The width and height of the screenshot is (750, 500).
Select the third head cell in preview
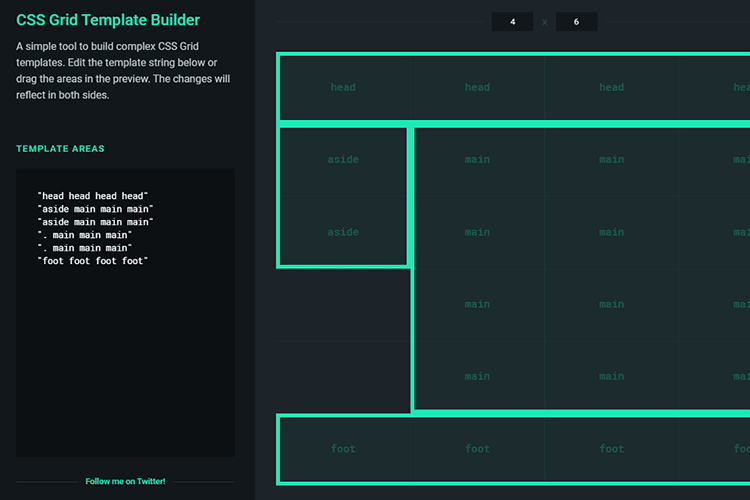point(611,88)
